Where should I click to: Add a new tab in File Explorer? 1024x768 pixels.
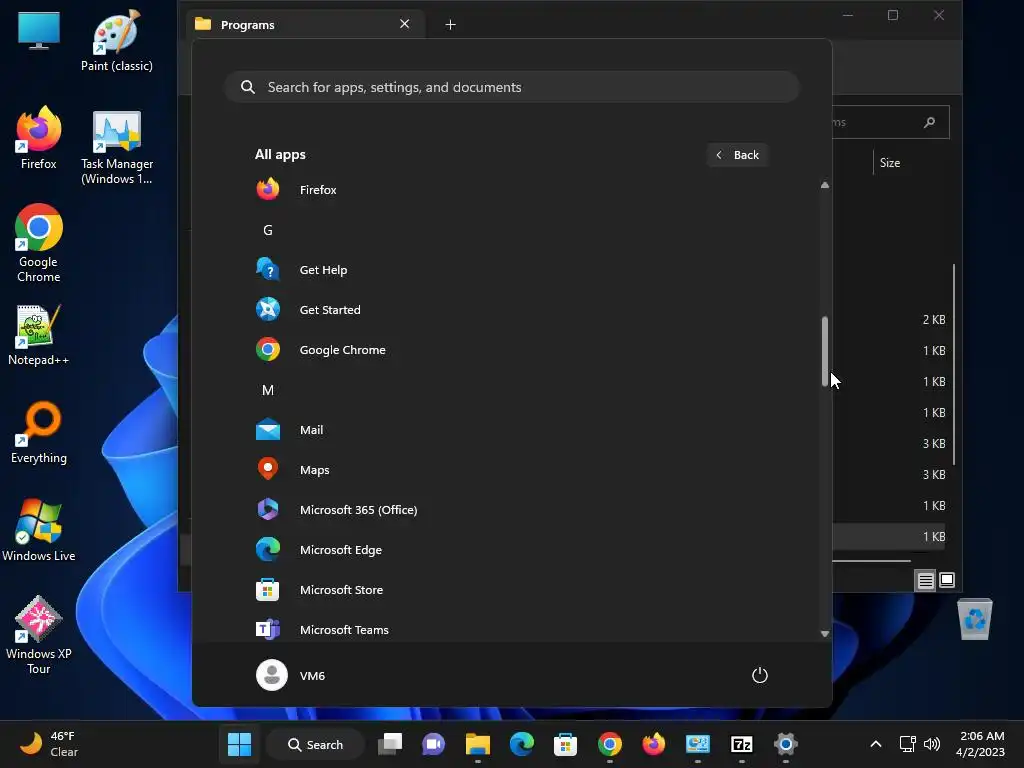coord(450,25)
